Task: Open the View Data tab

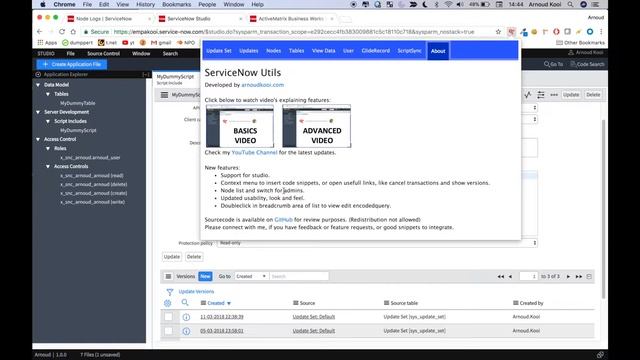Action: pos(323,51)
